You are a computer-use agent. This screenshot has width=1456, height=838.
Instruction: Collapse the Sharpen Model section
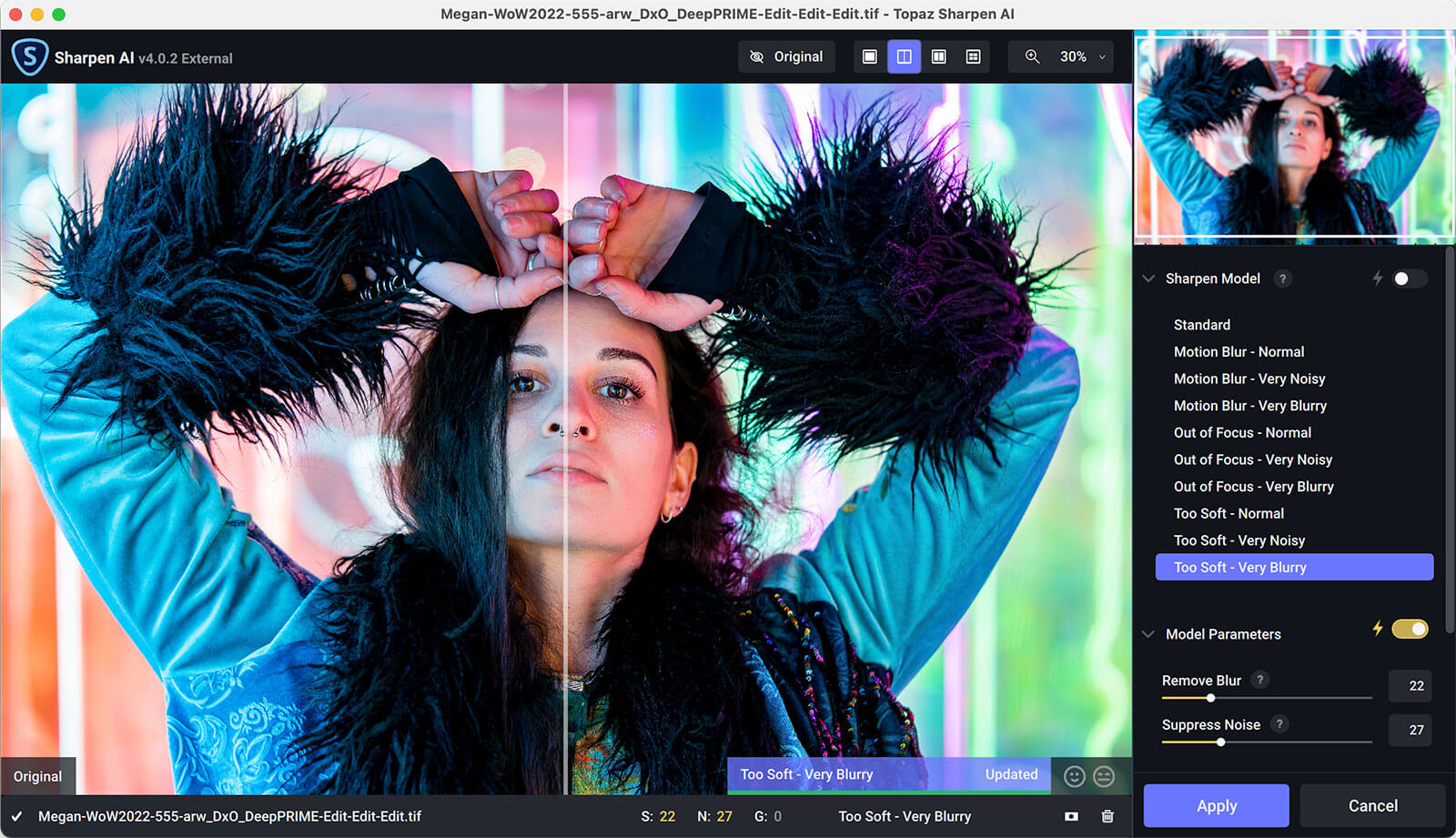point(1148,278)
